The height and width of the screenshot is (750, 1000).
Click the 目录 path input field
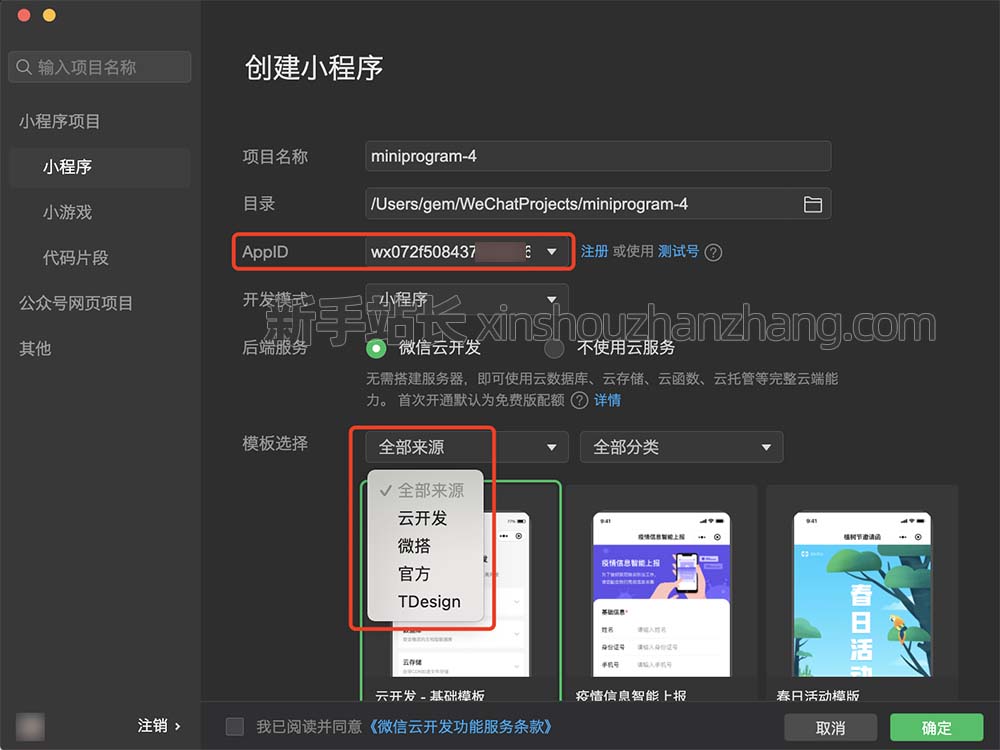pos(598,204)
